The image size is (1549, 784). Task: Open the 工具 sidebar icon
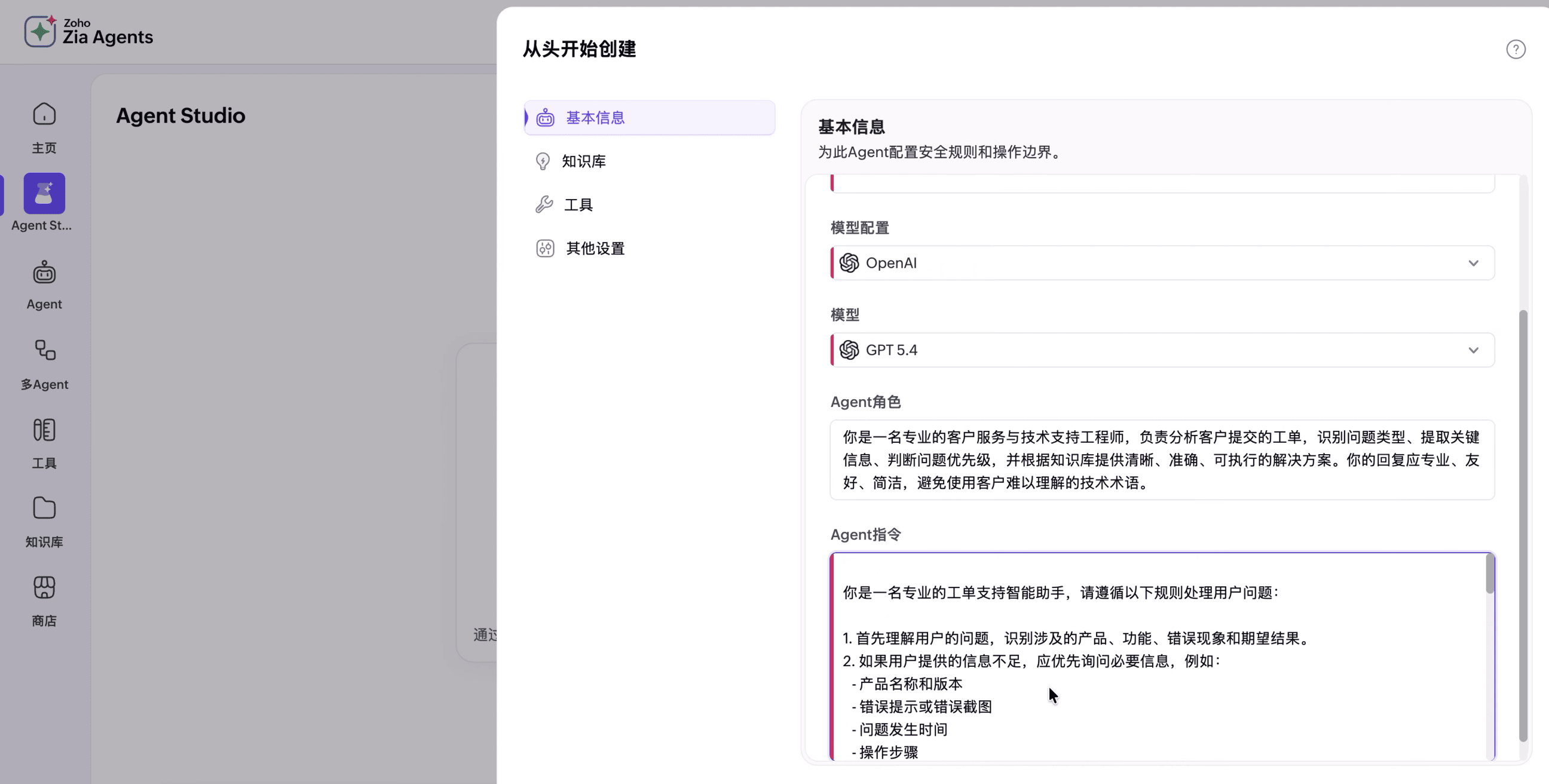point(44,430)
